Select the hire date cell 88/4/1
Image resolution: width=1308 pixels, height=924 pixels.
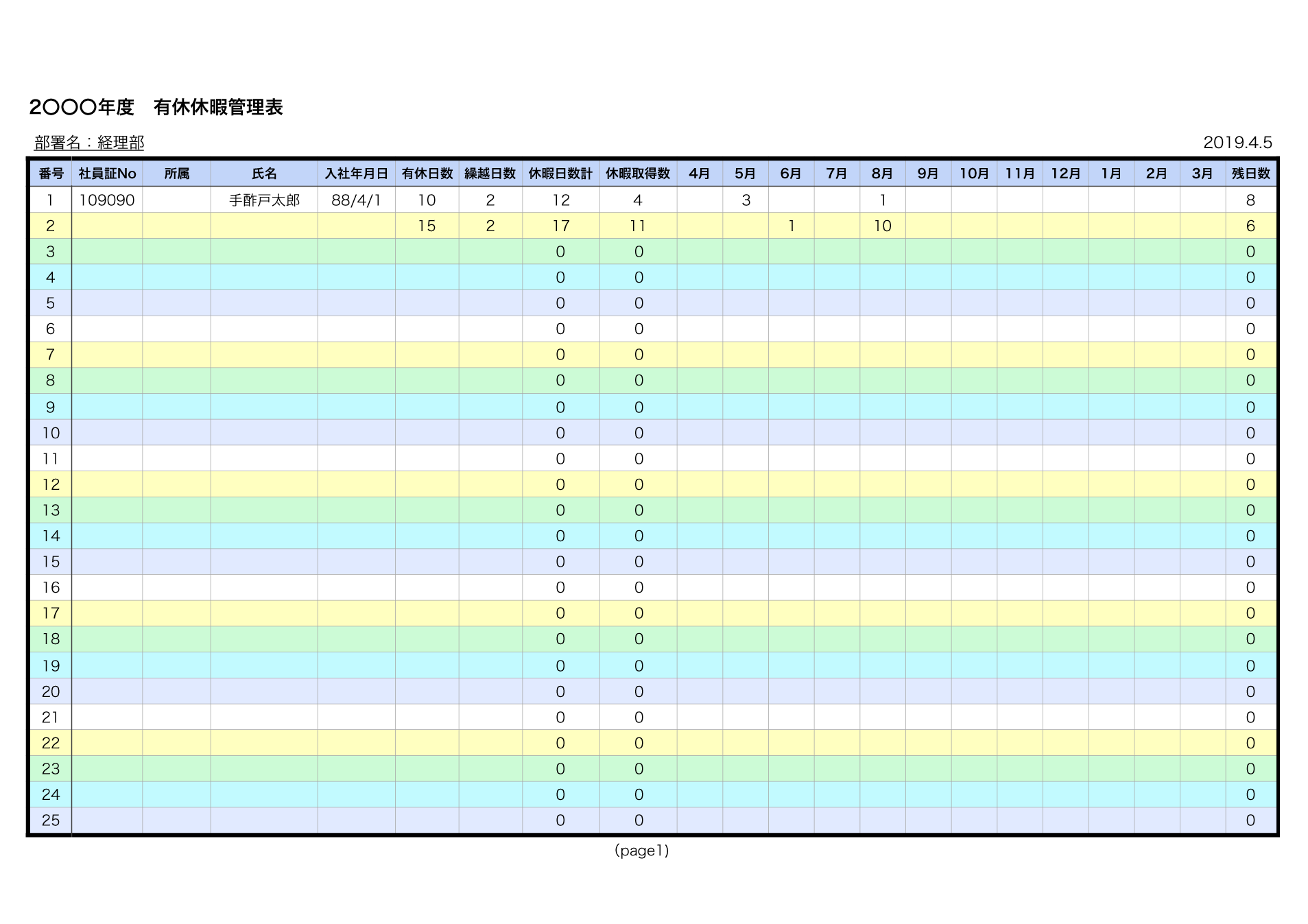pos(356,200)
